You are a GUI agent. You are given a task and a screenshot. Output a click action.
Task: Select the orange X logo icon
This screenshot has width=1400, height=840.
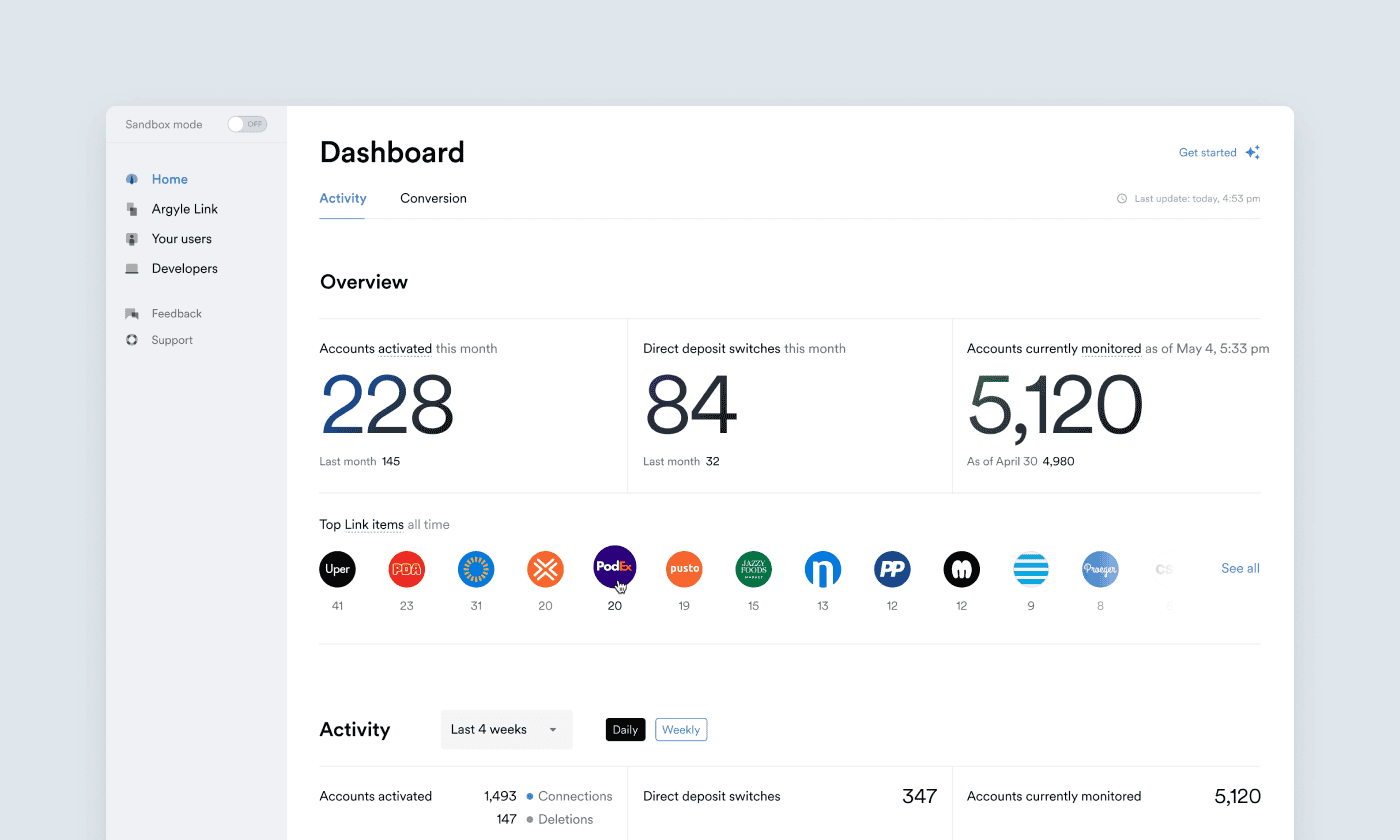(545, 569)
